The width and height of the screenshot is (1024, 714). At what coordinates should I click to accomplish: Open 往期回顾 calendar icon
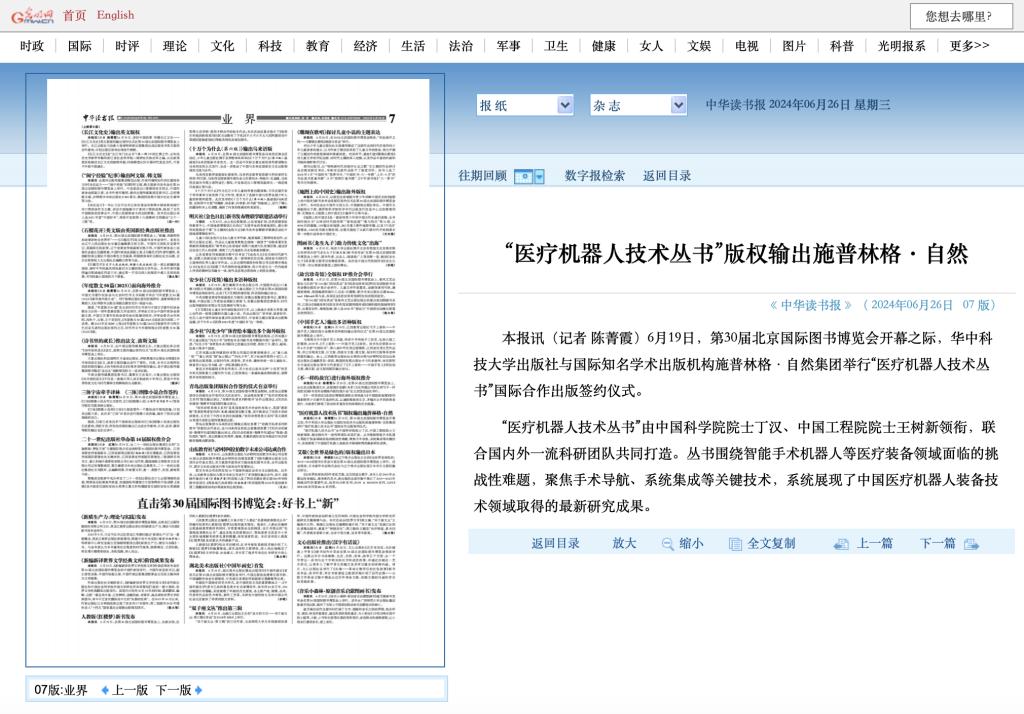click(x=524, y=176)
